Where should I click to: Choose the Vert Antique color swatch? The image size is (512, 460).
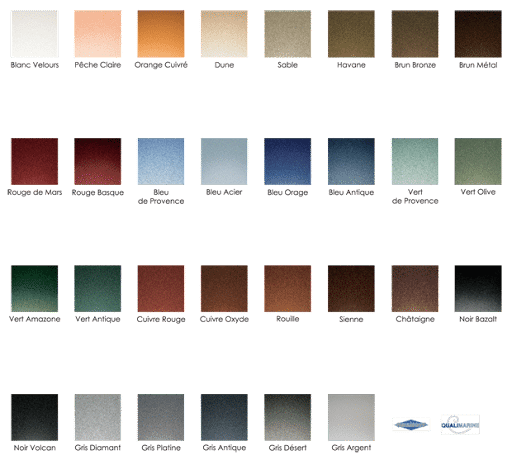[98, 289]
